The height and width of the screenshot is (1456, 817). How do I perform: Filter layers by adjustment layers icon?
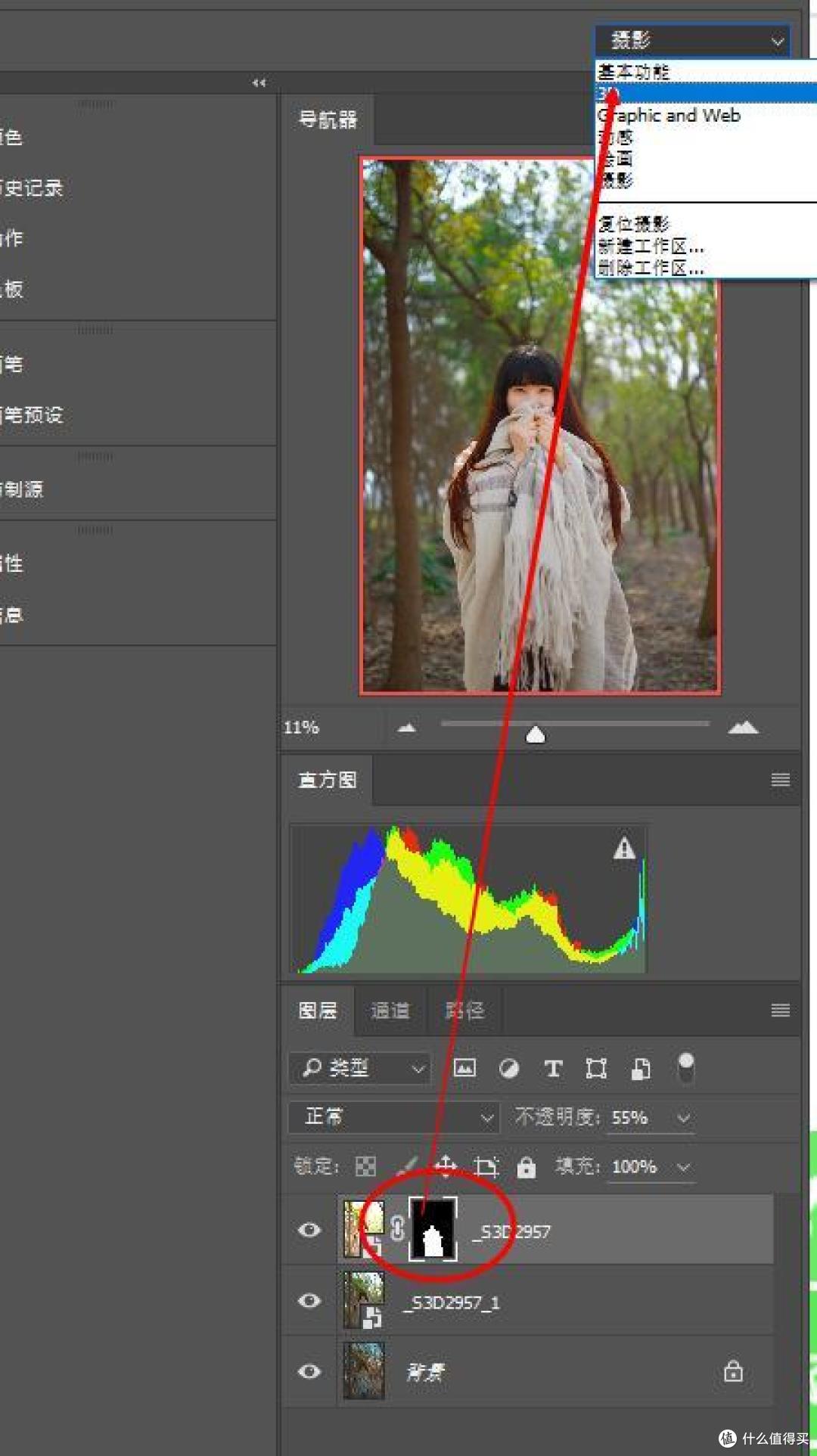click(509, 1068)
